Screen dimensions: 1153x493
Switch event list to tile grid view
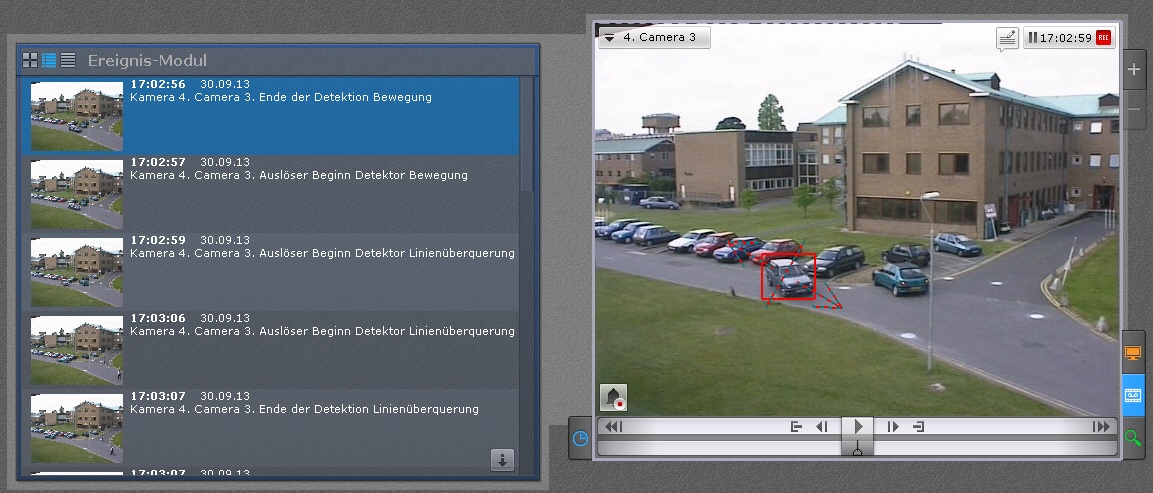(x=30, y=60)
